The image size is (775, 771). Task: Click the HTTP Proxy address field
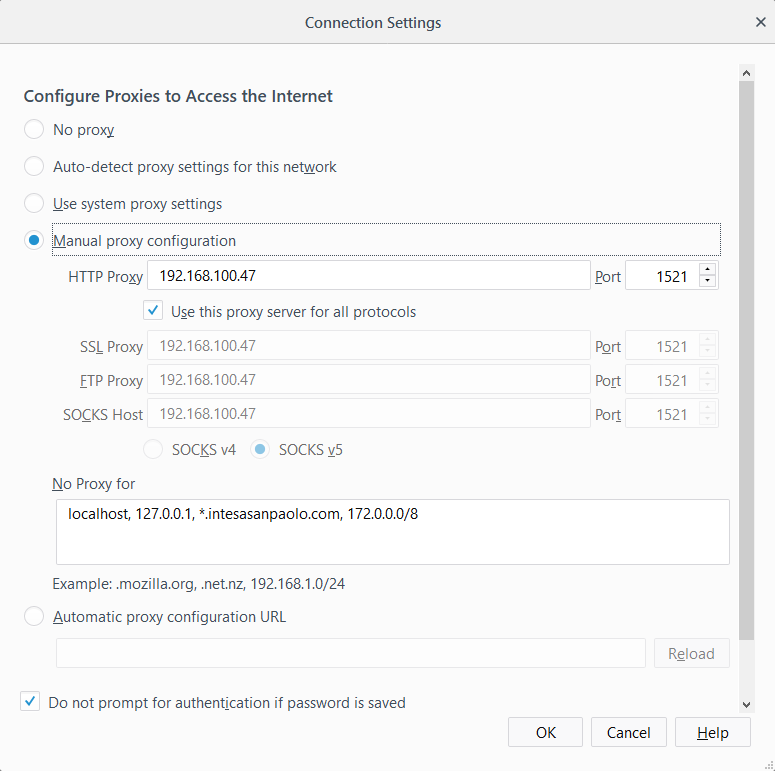click(x=369, y=275)
